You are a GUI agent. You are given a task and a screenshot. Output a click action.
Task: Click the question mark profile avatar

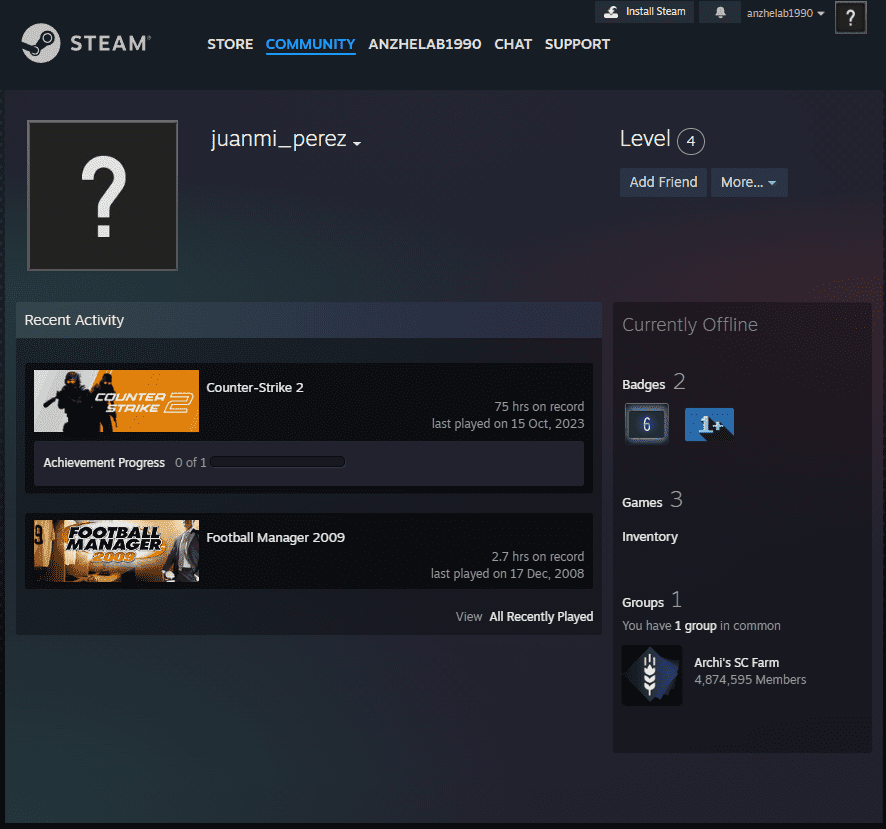click(102, 195)
